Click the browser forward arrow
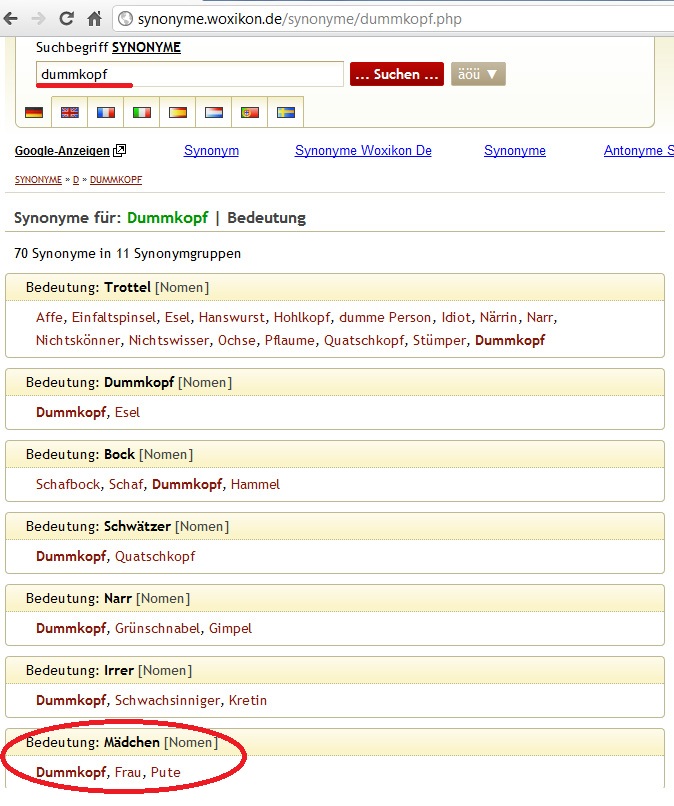Image resolution: width=674 pixels, height=806 pixels. coord(40,19)
